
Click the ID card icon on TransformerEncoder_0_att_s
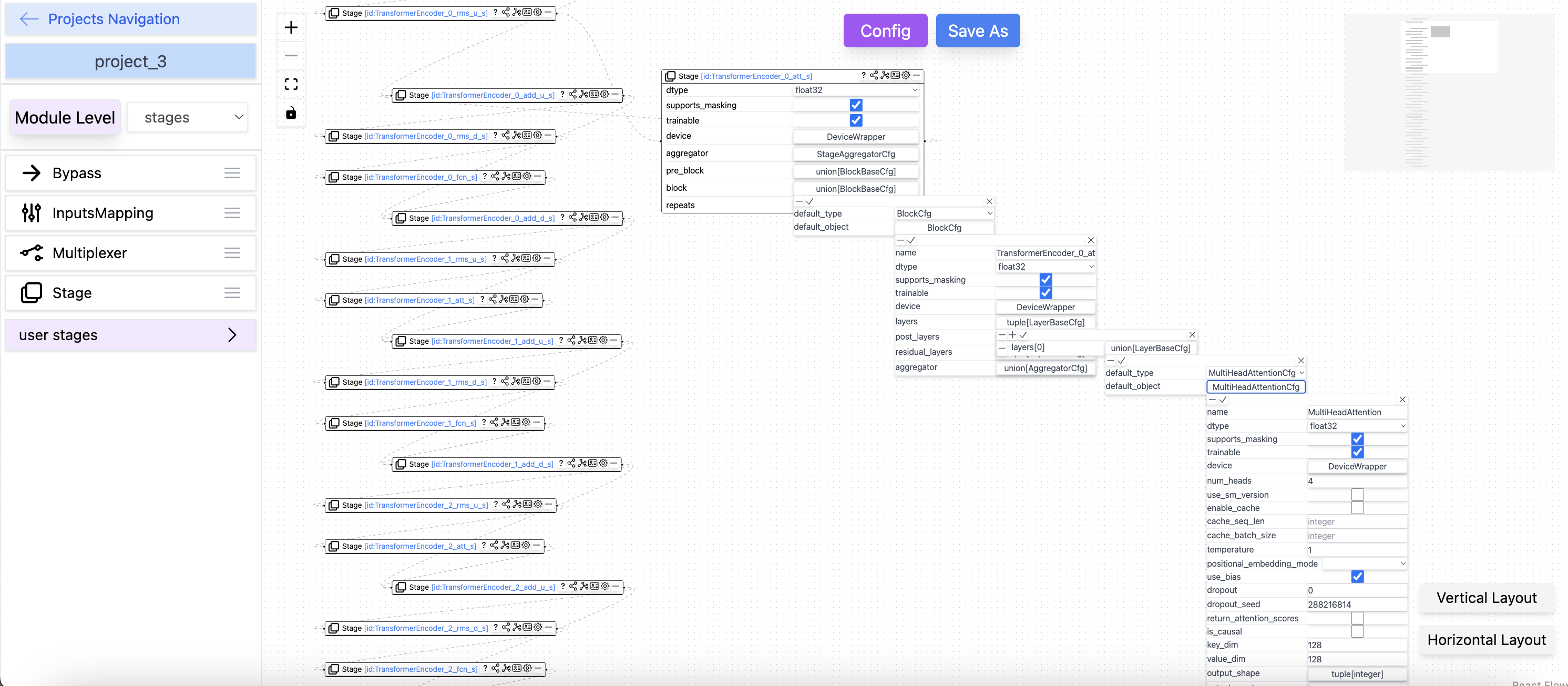[895, 76]
